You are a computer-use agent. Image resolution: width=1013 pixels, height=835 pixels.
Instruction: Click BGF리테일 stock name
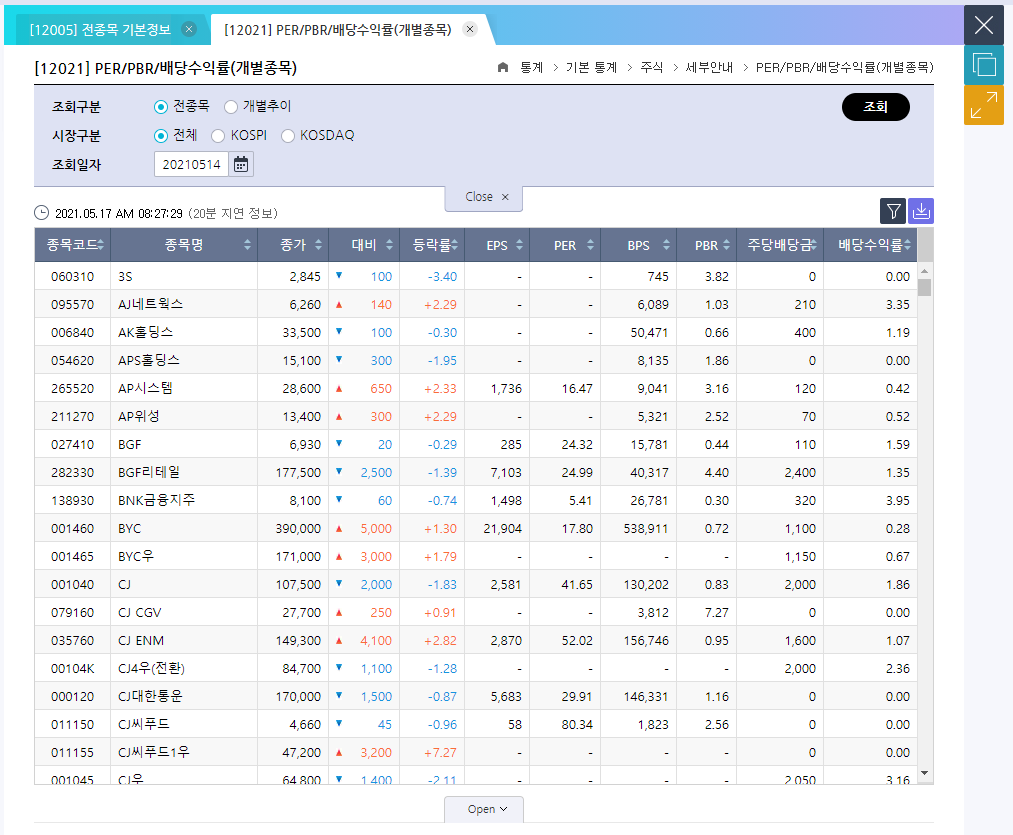[x=149, y=472]
